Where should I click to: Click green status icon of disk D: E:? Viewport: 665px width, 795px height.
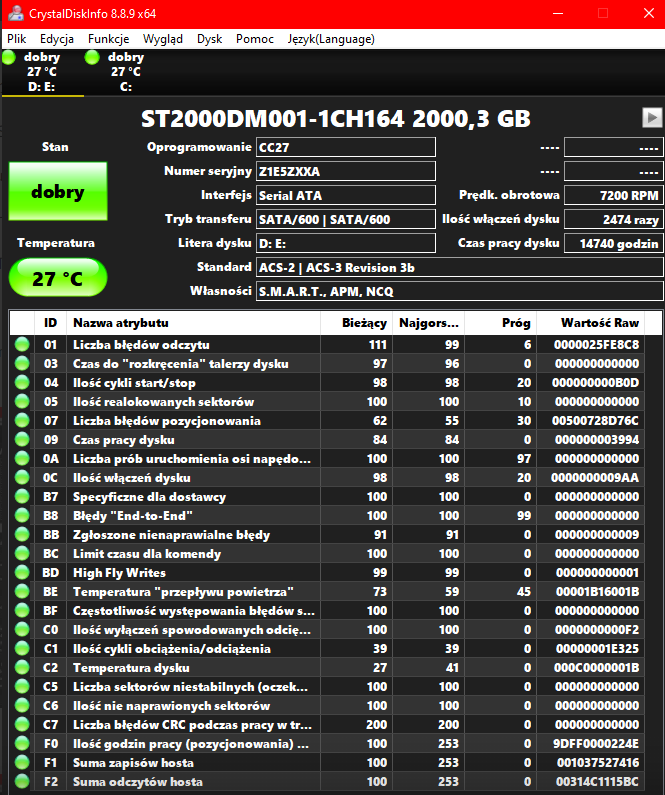[x=9, y=57]
